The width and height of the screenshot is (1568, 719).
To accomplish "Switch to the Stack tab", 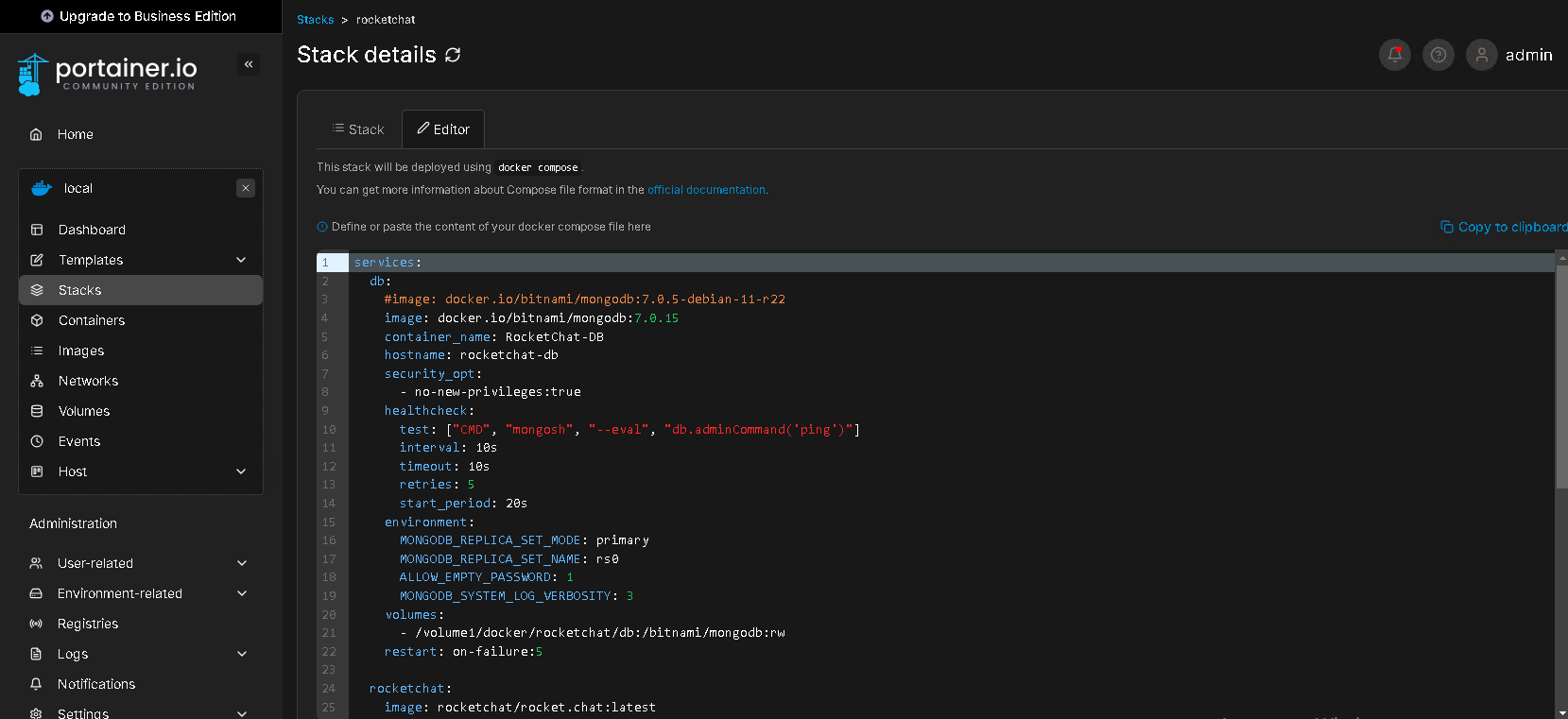I will coord(358,129).
